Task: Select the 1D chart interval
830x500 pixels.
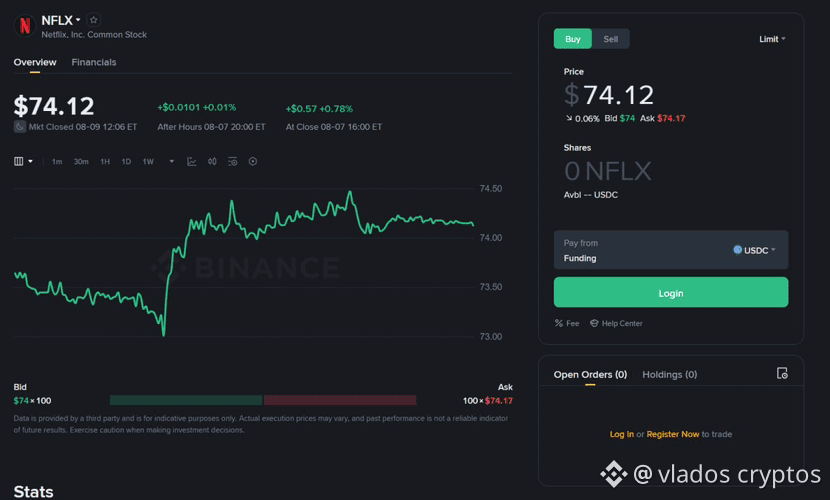Action: point(126,161)
